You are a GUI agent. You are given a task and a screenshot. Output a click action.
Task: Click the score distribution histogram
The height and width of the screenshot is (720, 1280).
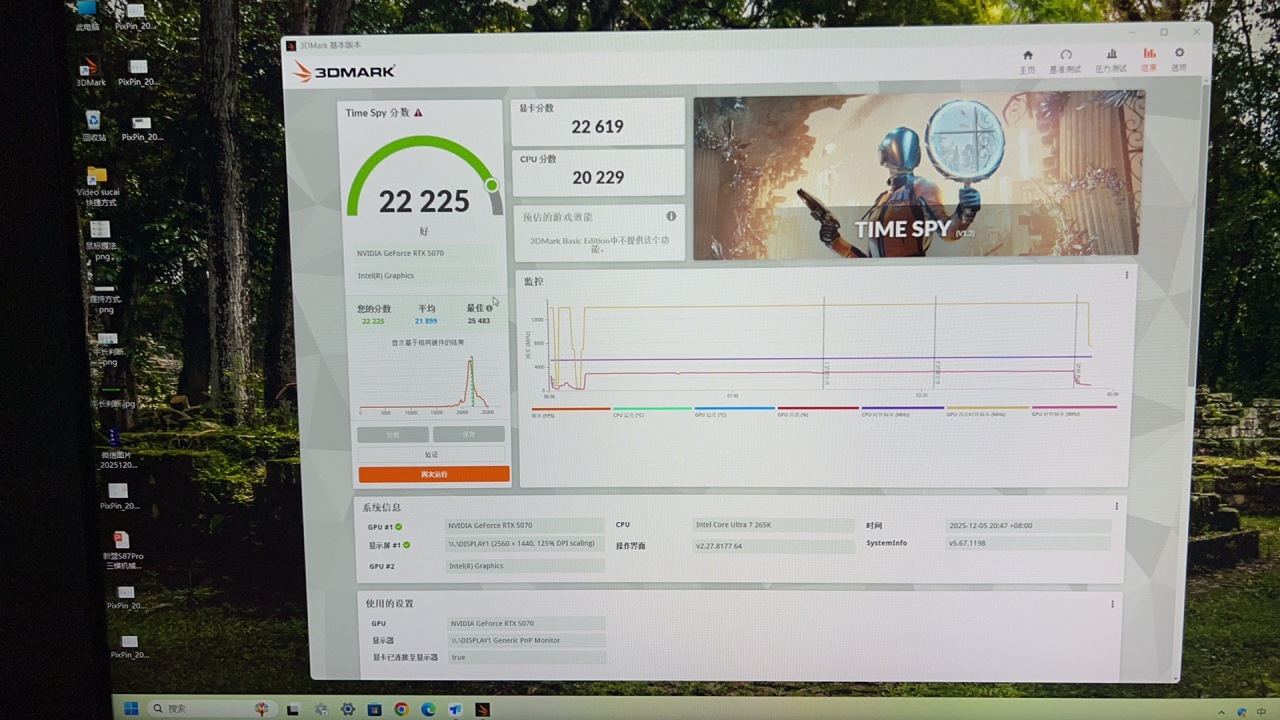coord(427,385)
